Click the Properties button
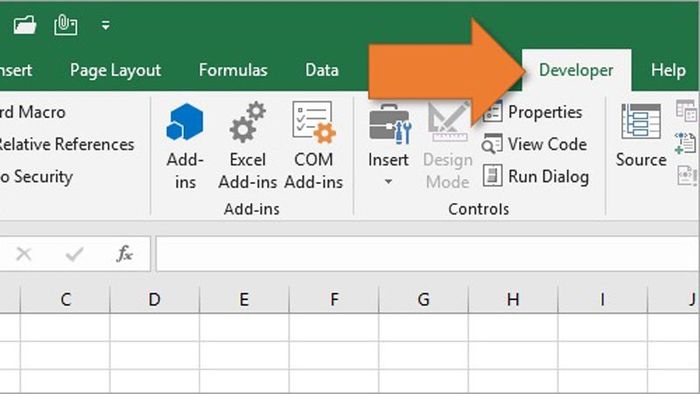 coord(533,112)
